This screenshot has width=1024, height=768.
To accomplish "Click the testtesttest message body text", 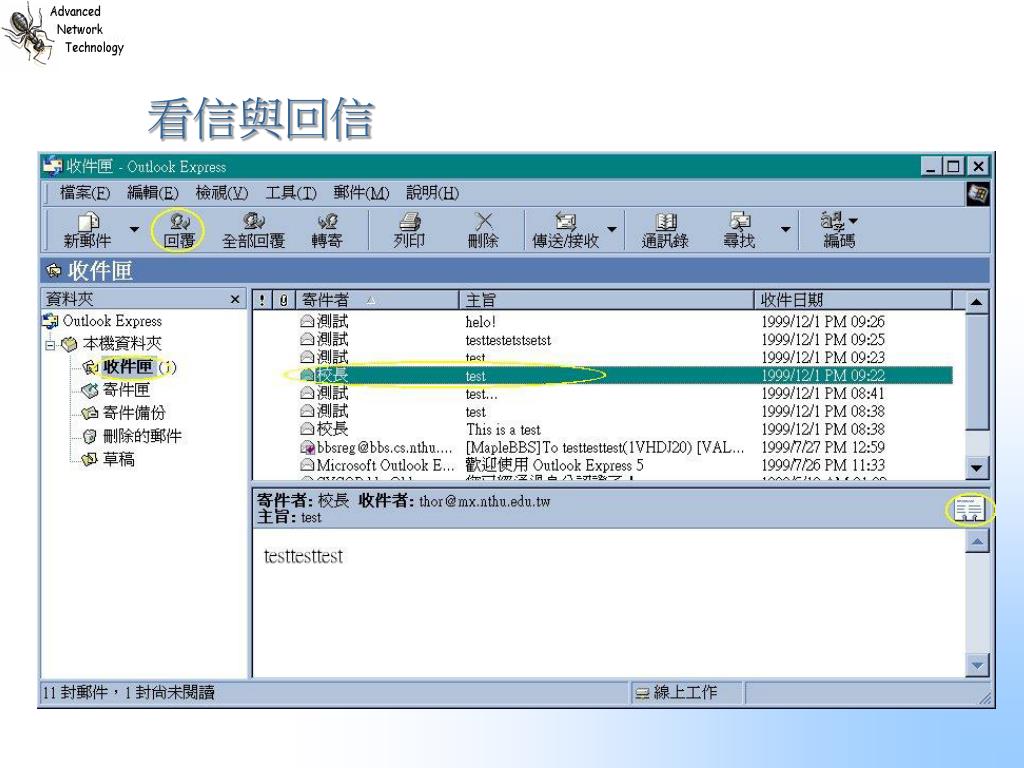I will (303, 556).
